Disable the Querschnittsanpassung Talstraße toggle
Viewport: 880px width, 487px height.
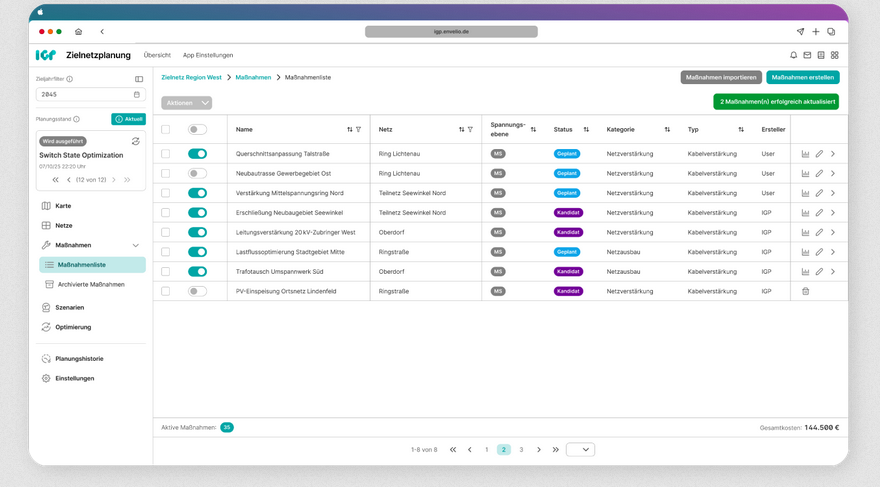point(197,154)
